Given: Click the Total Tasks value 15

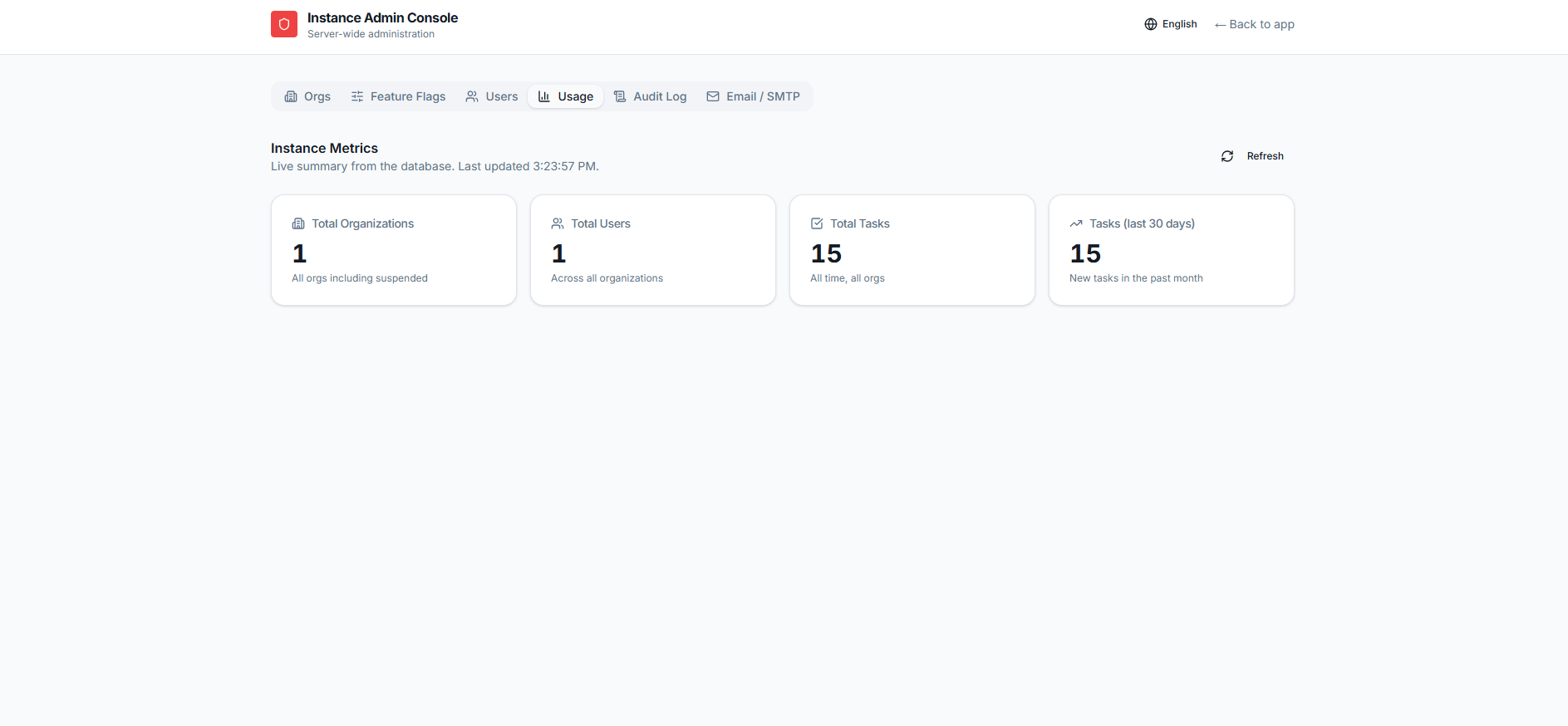Looking at the screenshot, I should point(826,253).
